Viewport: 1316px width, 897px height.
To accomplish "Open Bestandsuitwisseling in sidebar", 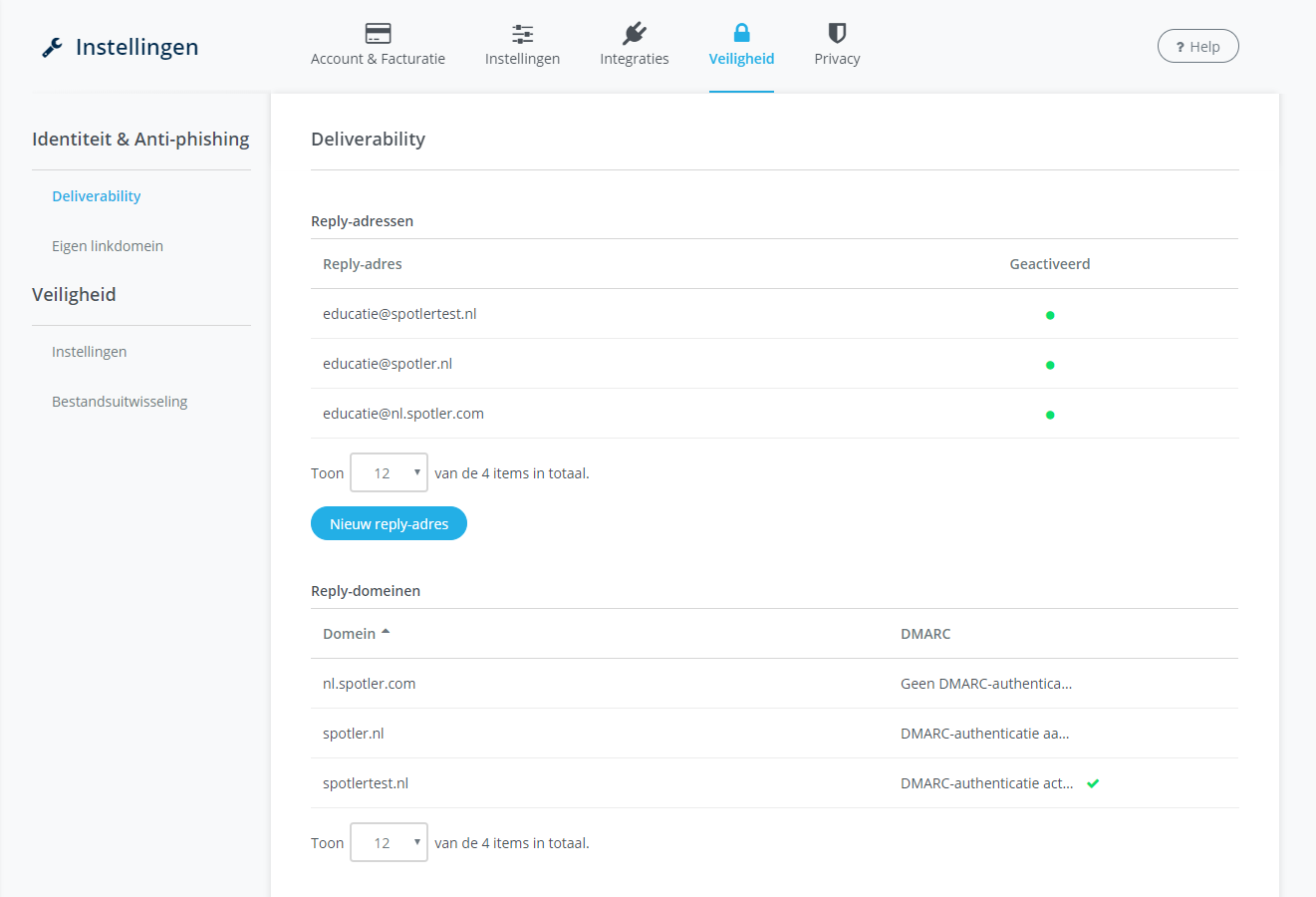I will tap(120, 402).
